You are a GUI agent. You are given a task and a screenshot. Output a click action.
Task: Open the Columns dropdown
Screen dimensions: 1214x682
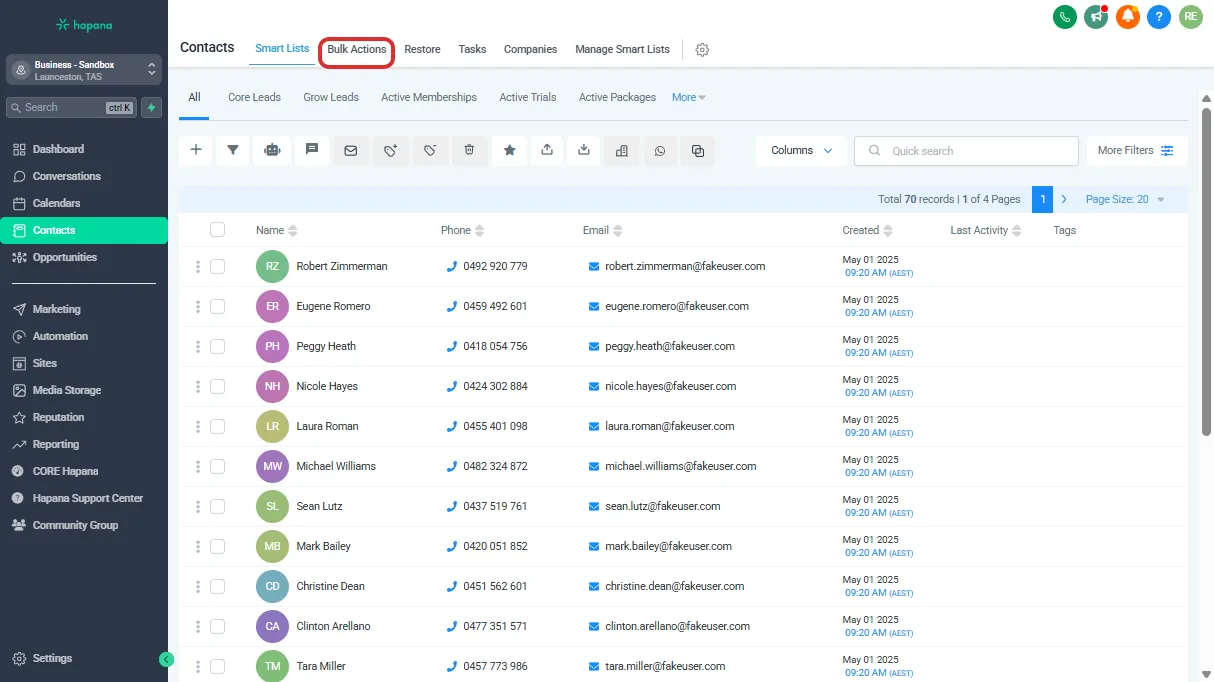[x=801, y=151]
